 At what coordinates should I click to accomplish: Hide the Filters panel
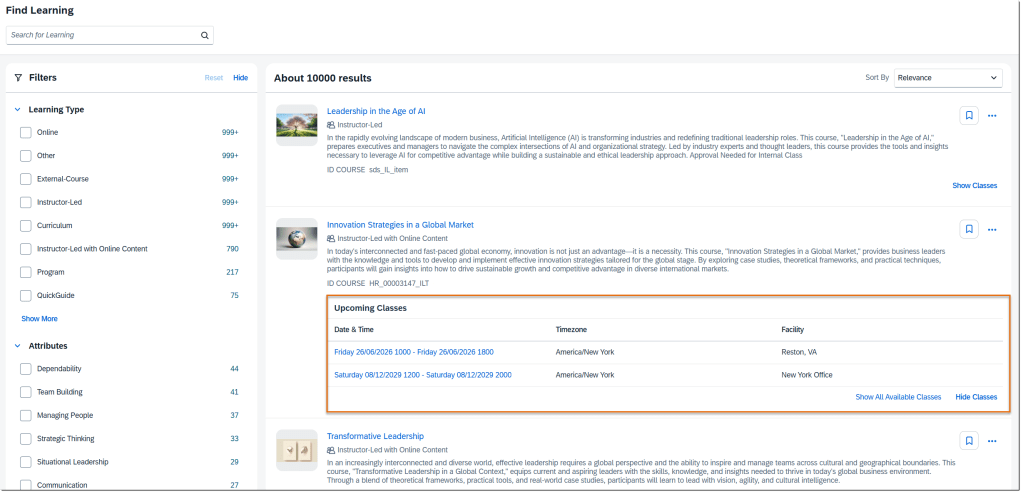pyautogui.click(x=240, y=77)
